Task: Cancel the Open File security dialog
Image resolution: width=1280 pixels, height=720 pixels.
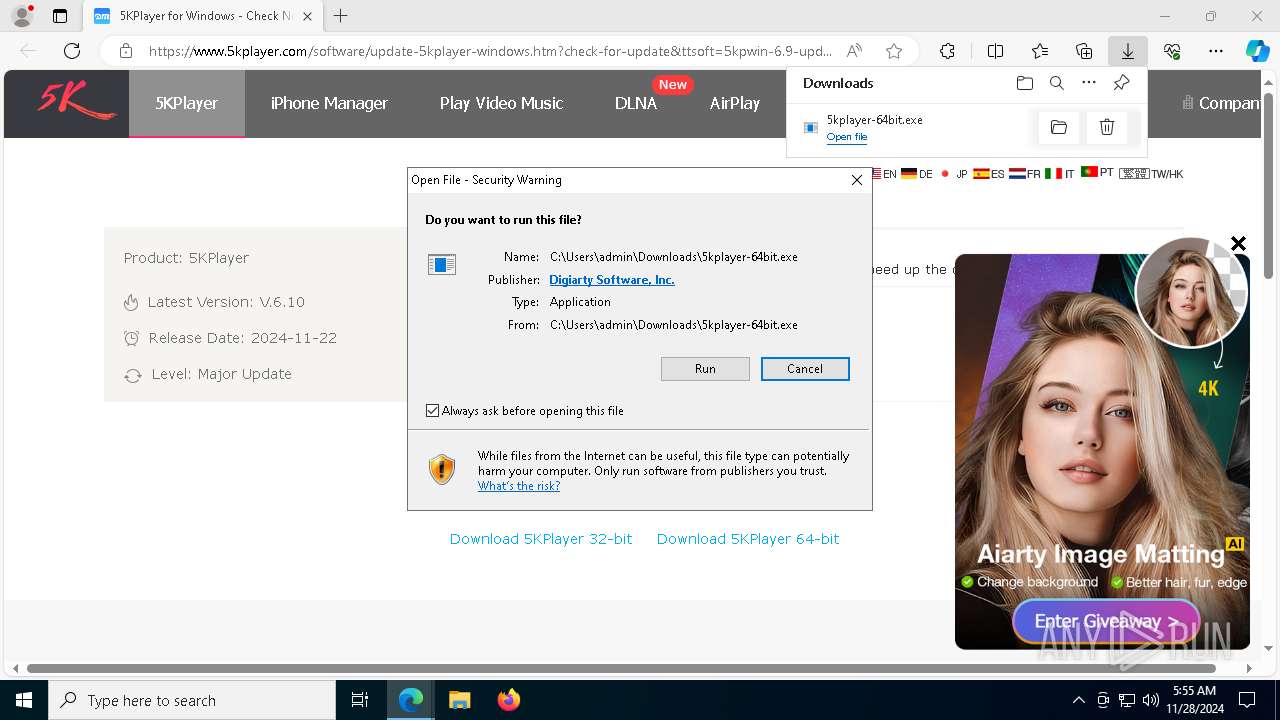Action: point(805,369)
